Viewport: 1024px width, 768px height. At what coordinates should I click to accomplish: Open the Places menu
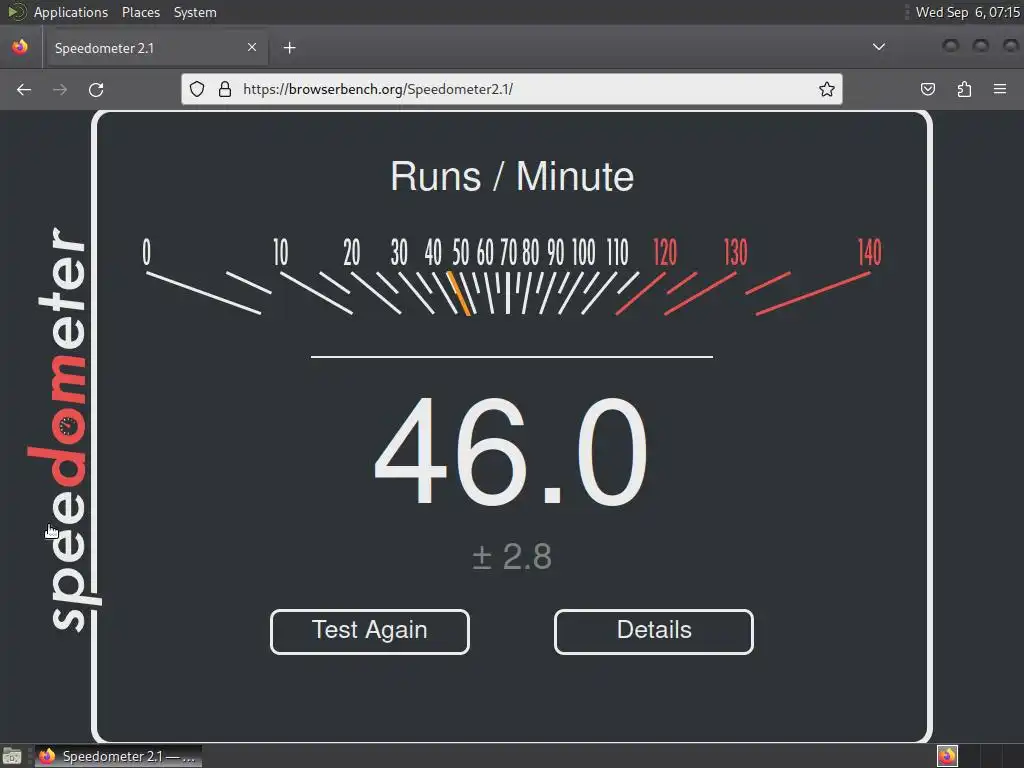pos(140,12)
